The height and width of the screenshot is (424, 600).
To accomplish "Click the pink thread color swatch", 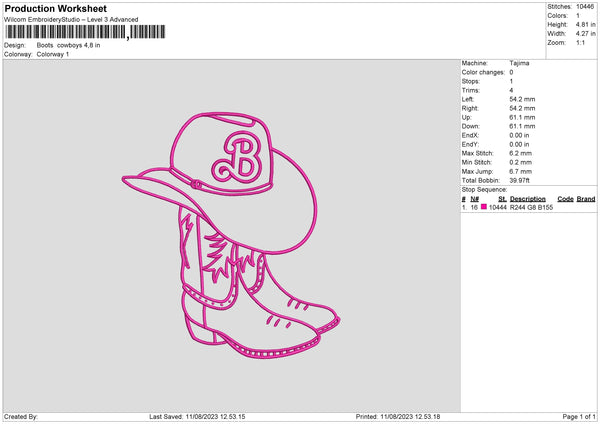I will click(x=485, y=206).
